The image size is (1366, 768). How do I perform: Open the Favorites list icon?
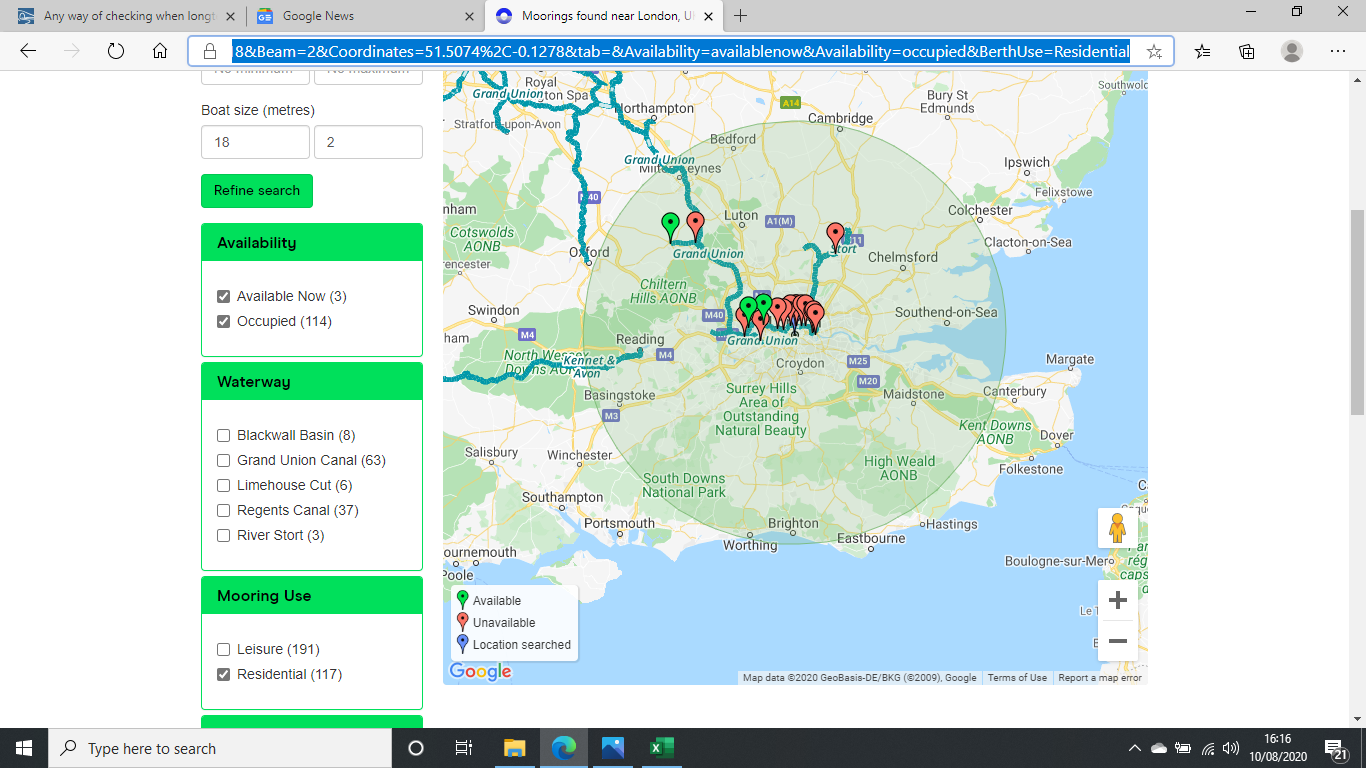pyautogui.click(x=1203, y=52)
